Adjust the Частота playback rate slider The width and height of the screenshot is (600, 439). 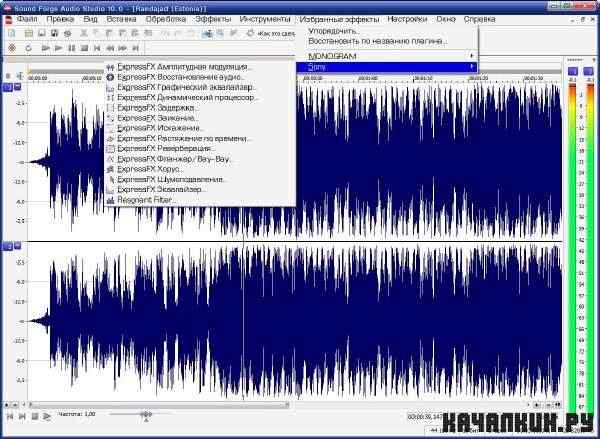click(145, 415)
